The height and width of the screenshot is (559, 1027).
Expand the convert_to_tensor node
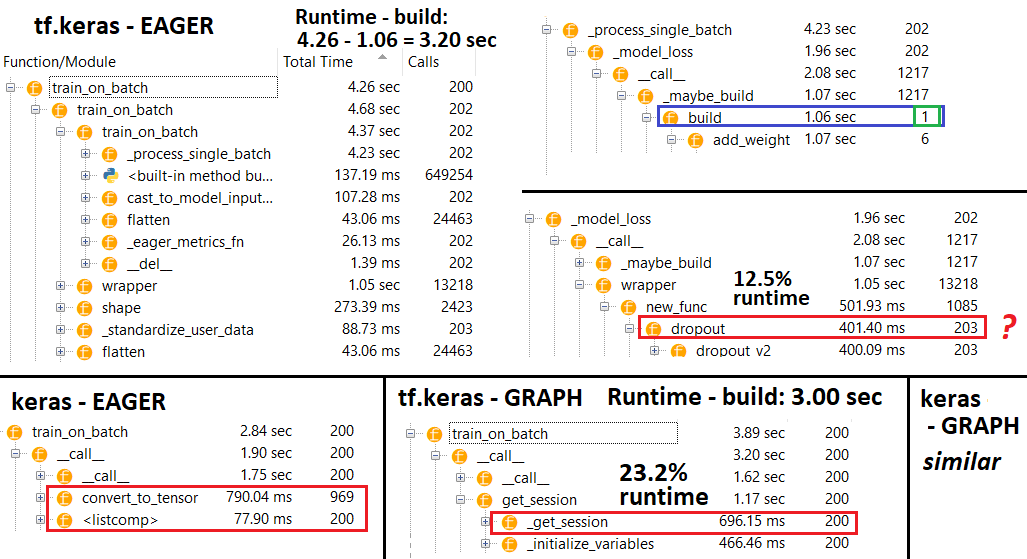click(41, 498)
